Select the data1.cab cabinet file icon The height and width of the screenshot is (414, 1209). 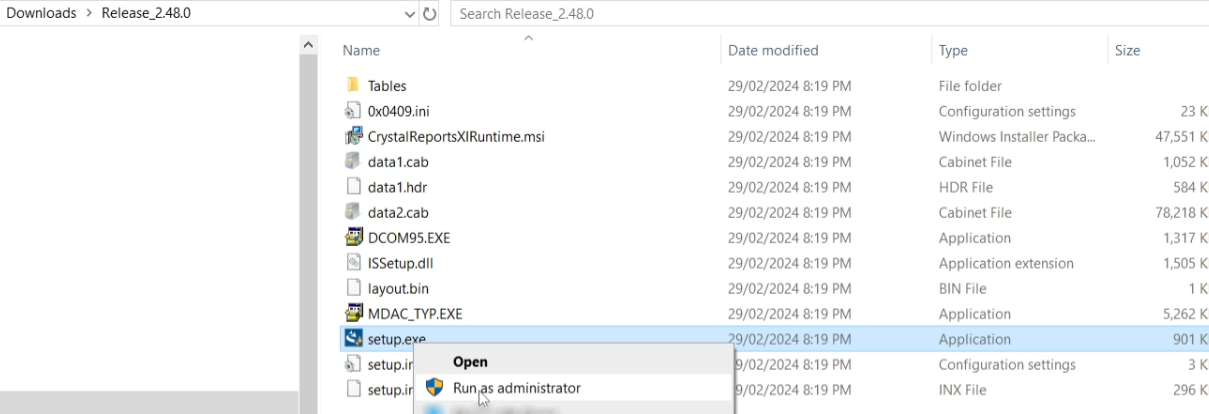pos(351,162)
